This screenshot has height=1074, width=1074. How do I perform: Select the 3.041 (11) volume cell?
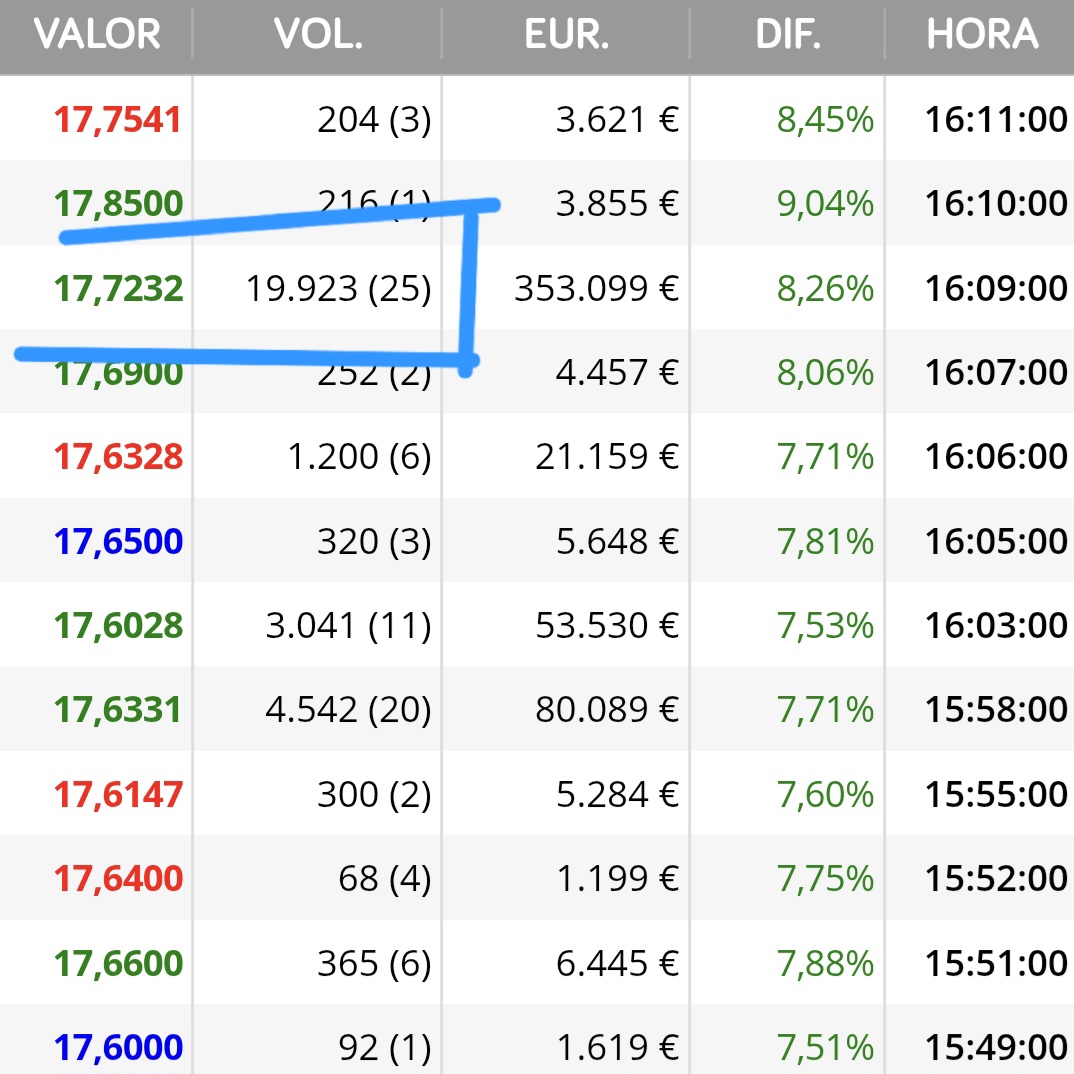click(x=349, y=626)
